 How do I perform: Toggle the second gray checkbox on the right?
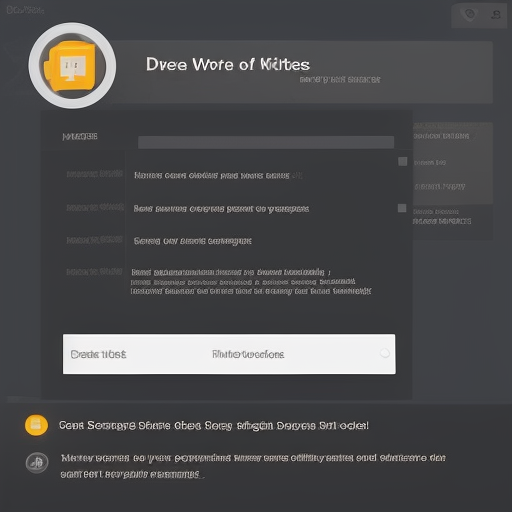[402, 208]
